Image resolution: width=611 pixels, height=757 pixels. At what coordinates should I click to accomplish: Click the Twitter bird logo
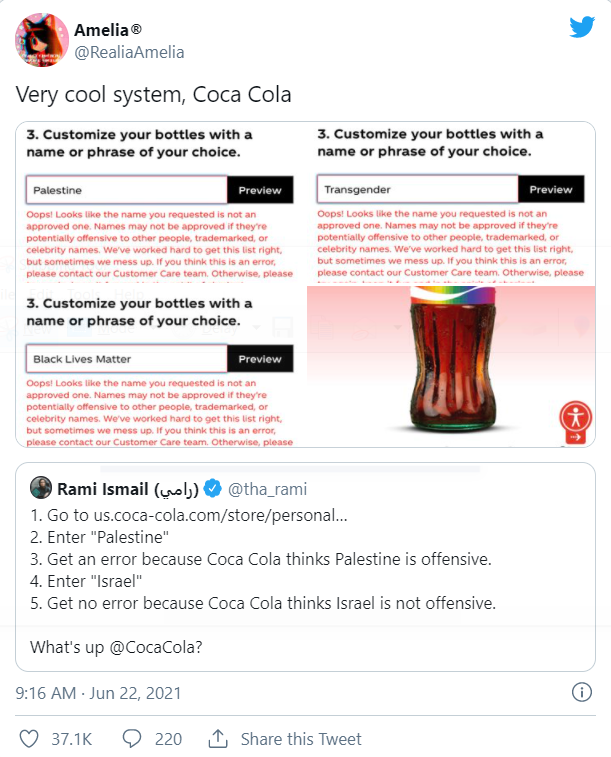pyautogui.click(x=582, y=27)
